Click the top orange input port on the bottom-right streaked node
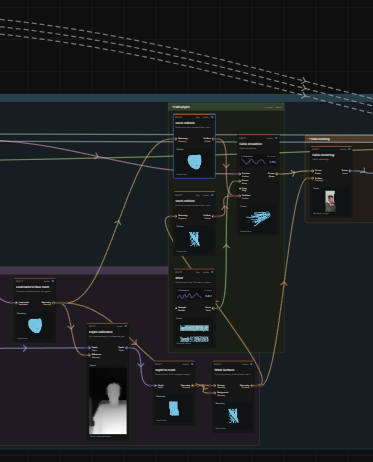The image size is (373, 462). tap(215, 386)
